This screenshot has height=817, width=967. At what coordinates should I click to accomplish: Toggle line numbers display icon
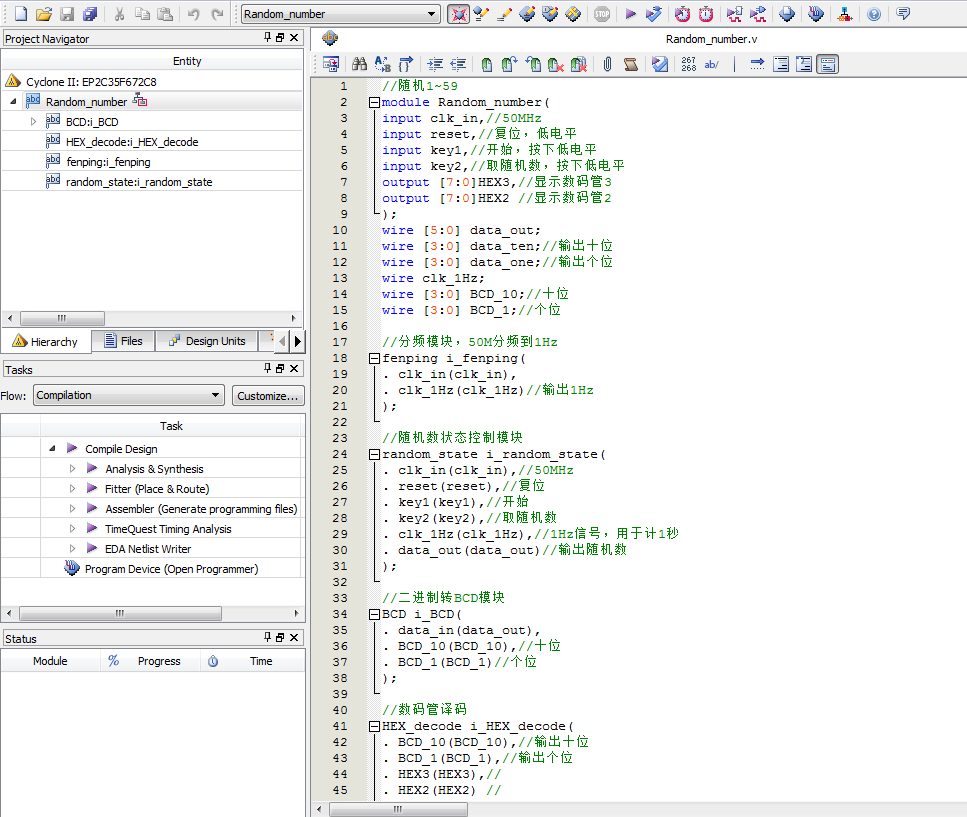pos(688,64)
